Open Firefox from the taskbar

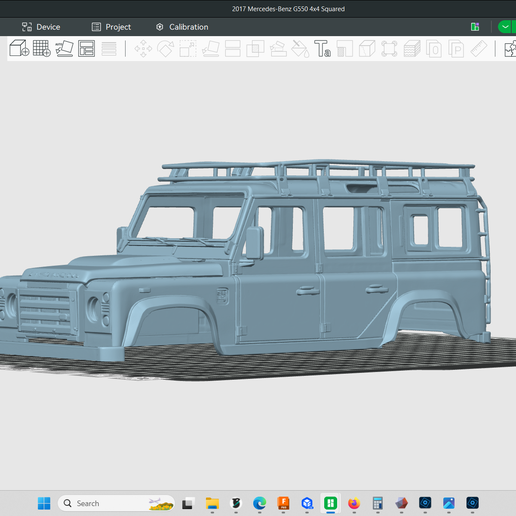[x=354, y=503]
